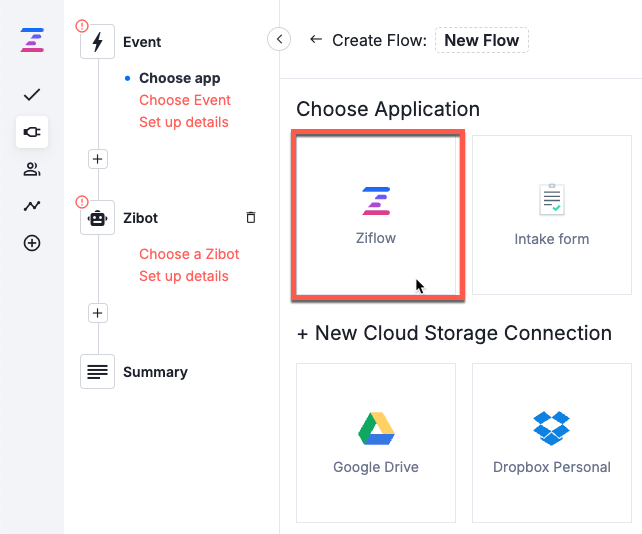
Task: Open the people contacts icon in sidebar
Action: click(32, 169)
